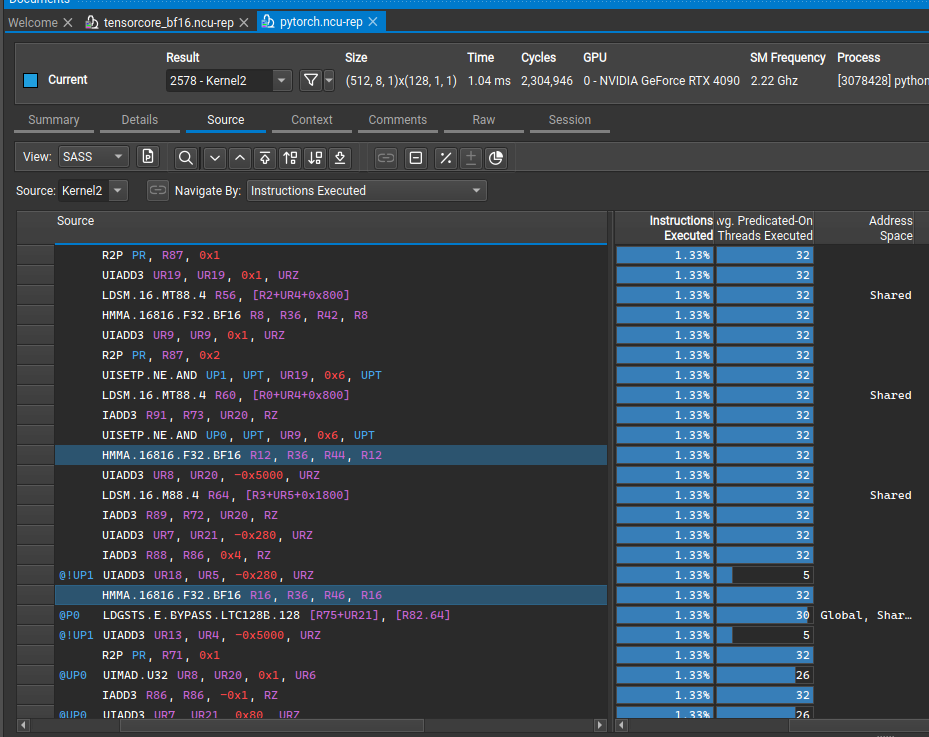Image resolution: width=929 pixels, height=737 pixels.
Task: Open the Navigate By dropdown
Action: point(366,190)
